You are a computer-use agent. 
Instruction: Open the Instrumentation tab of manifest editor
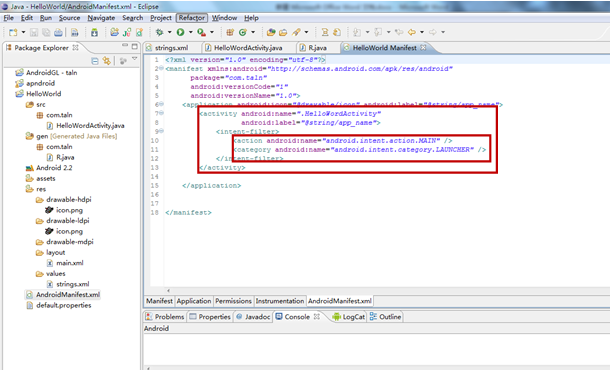[280, 301]
